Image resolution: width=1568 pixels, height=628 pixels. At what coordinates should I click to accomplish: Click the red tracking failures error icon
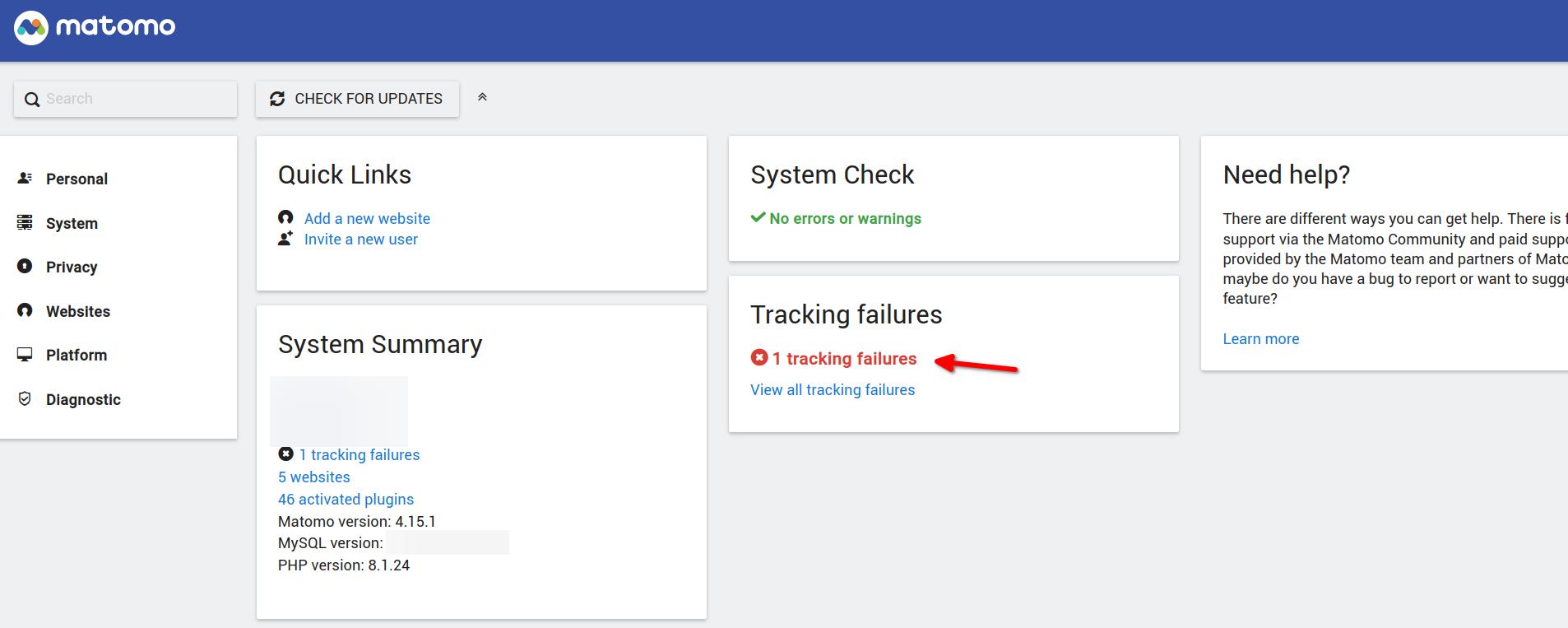click(x=759, y=358)
